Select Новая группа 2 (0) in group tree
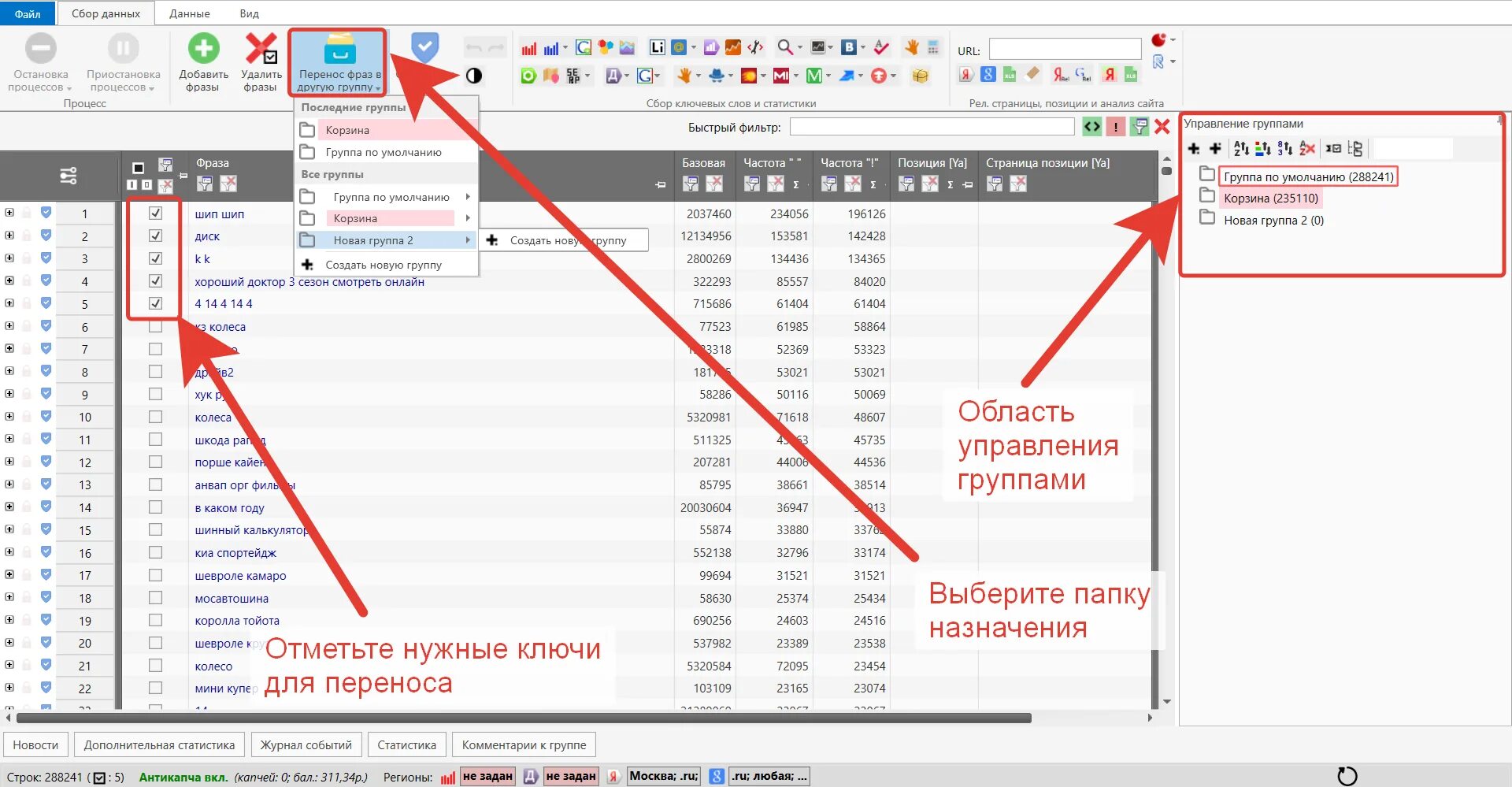This screenshot has height=787, width=1512. 1273,221
